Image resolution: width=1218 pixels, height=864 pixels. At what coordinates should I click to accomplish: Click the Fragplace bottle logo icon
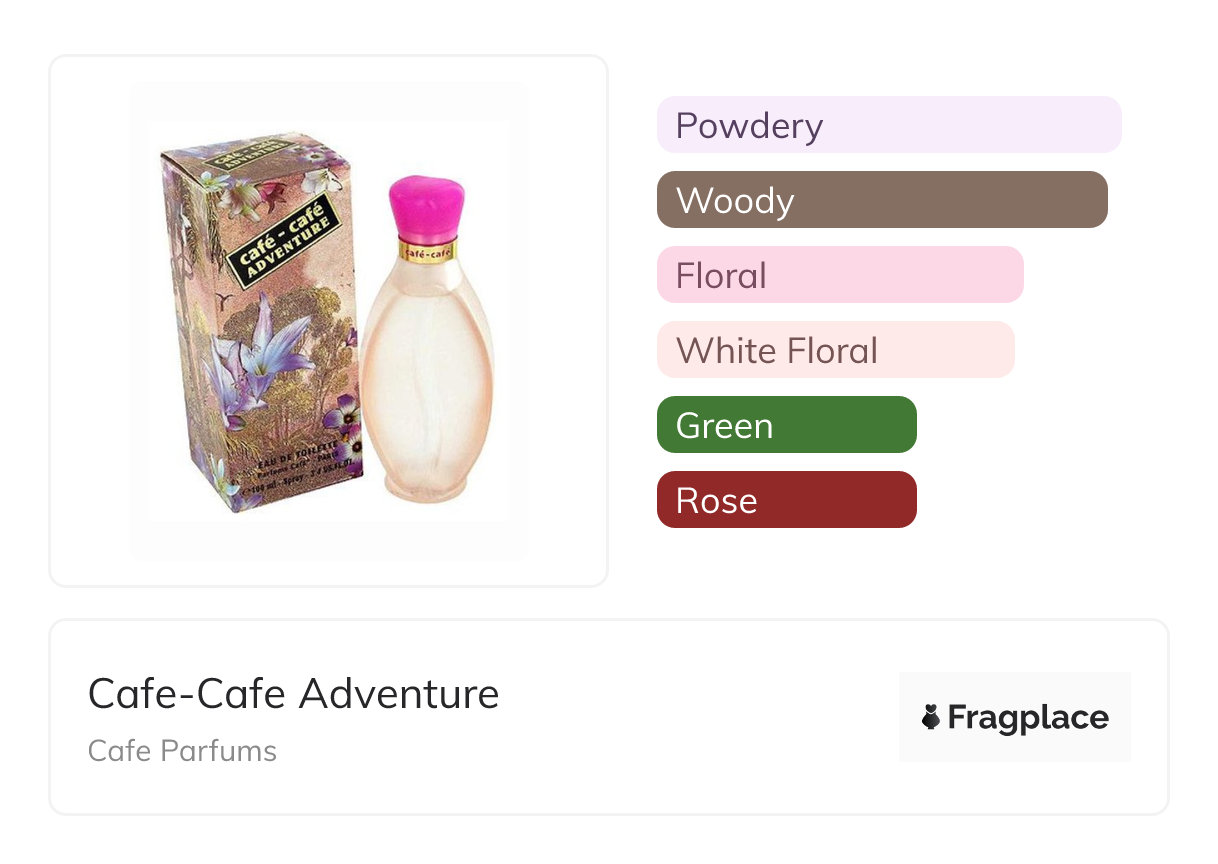coord(931,717)
